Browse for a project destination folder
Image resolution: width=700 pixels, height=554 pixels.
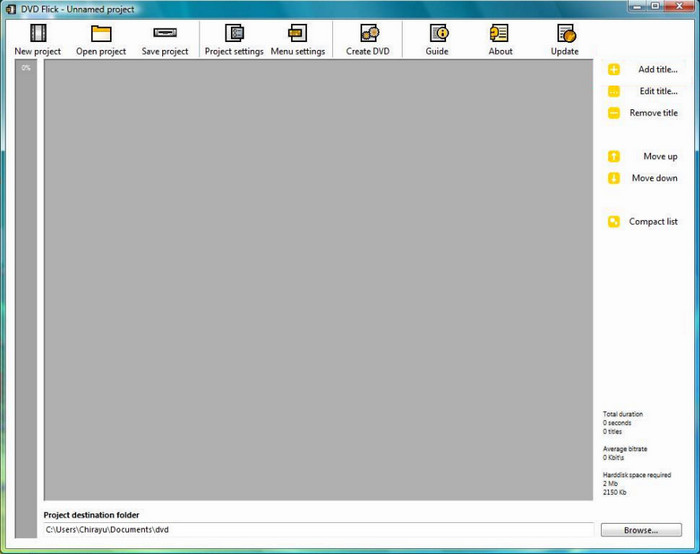pyautogui.click(x=641, y=530)
